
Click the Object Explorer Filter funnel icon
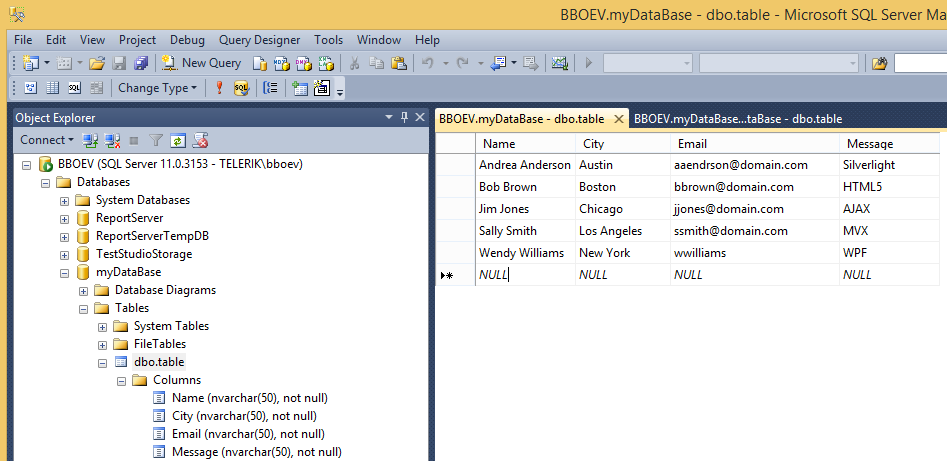[x=156, y=141]
